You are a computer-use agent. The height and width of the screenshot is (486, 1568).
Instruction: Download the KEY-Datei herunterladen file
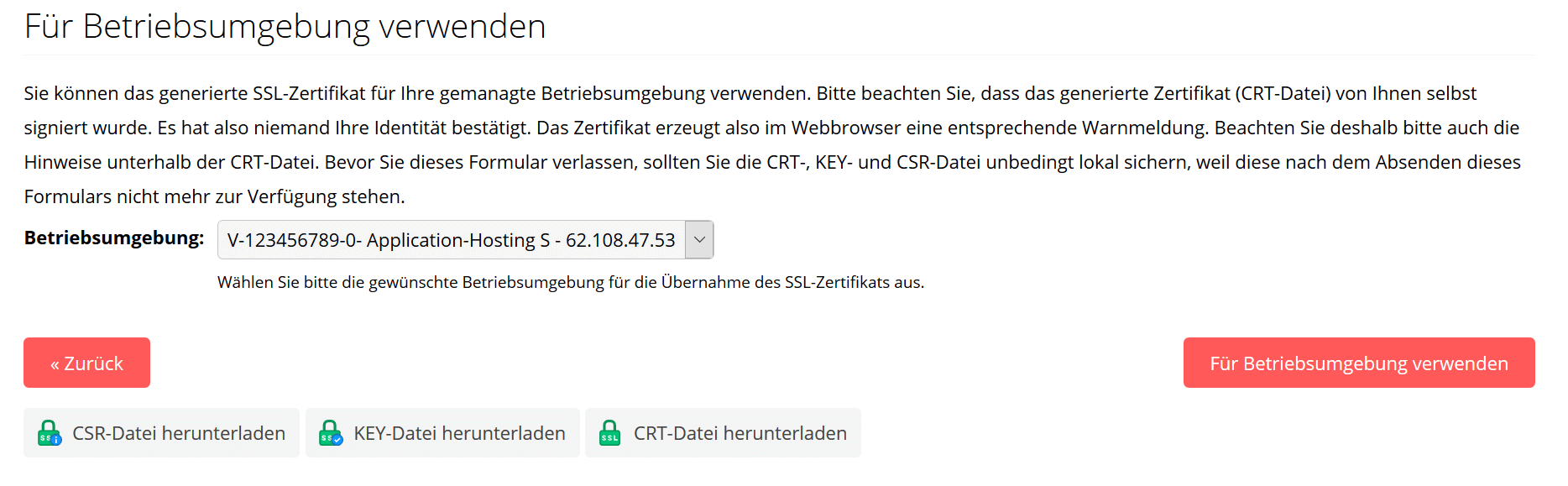tap(442, 433)
